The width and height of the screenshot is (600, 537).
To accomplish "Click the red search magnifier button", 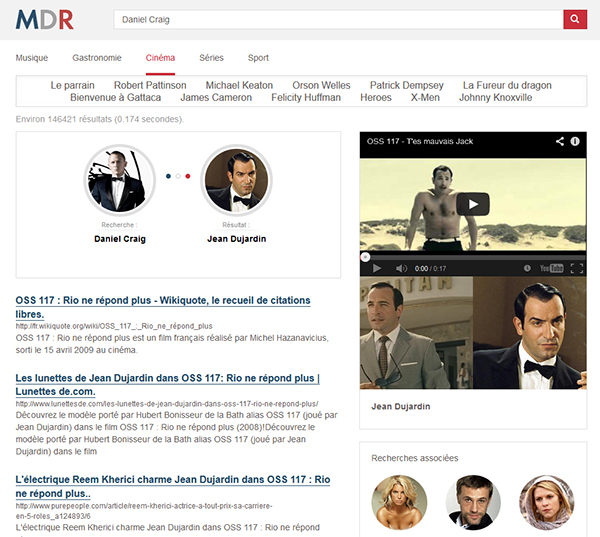I will pos(575,19).
